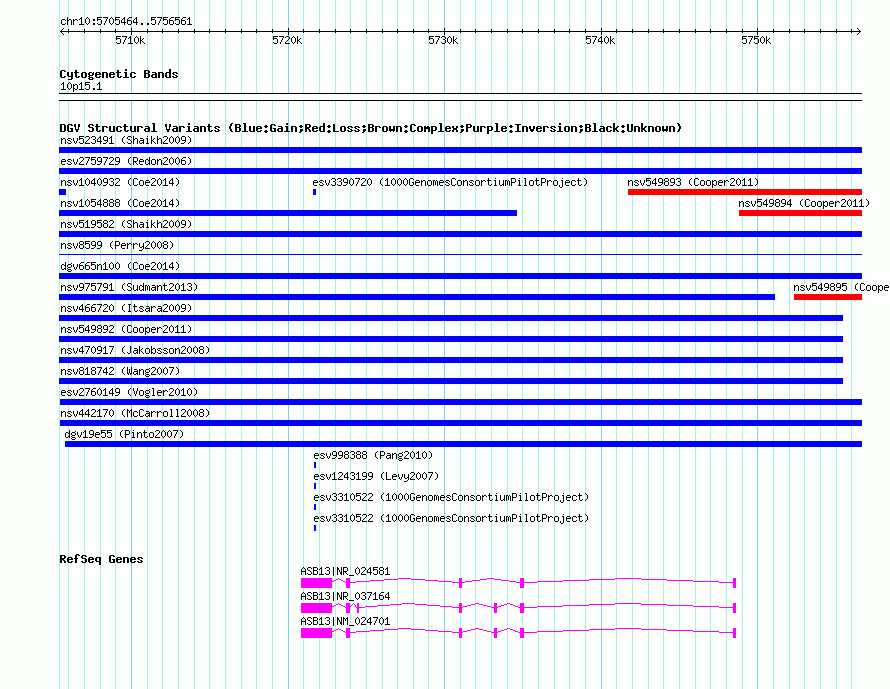Click the red nsv549894 (Cooper2011) bar
The height and width of the screenshot is (689, 890).
pos(800,213)
